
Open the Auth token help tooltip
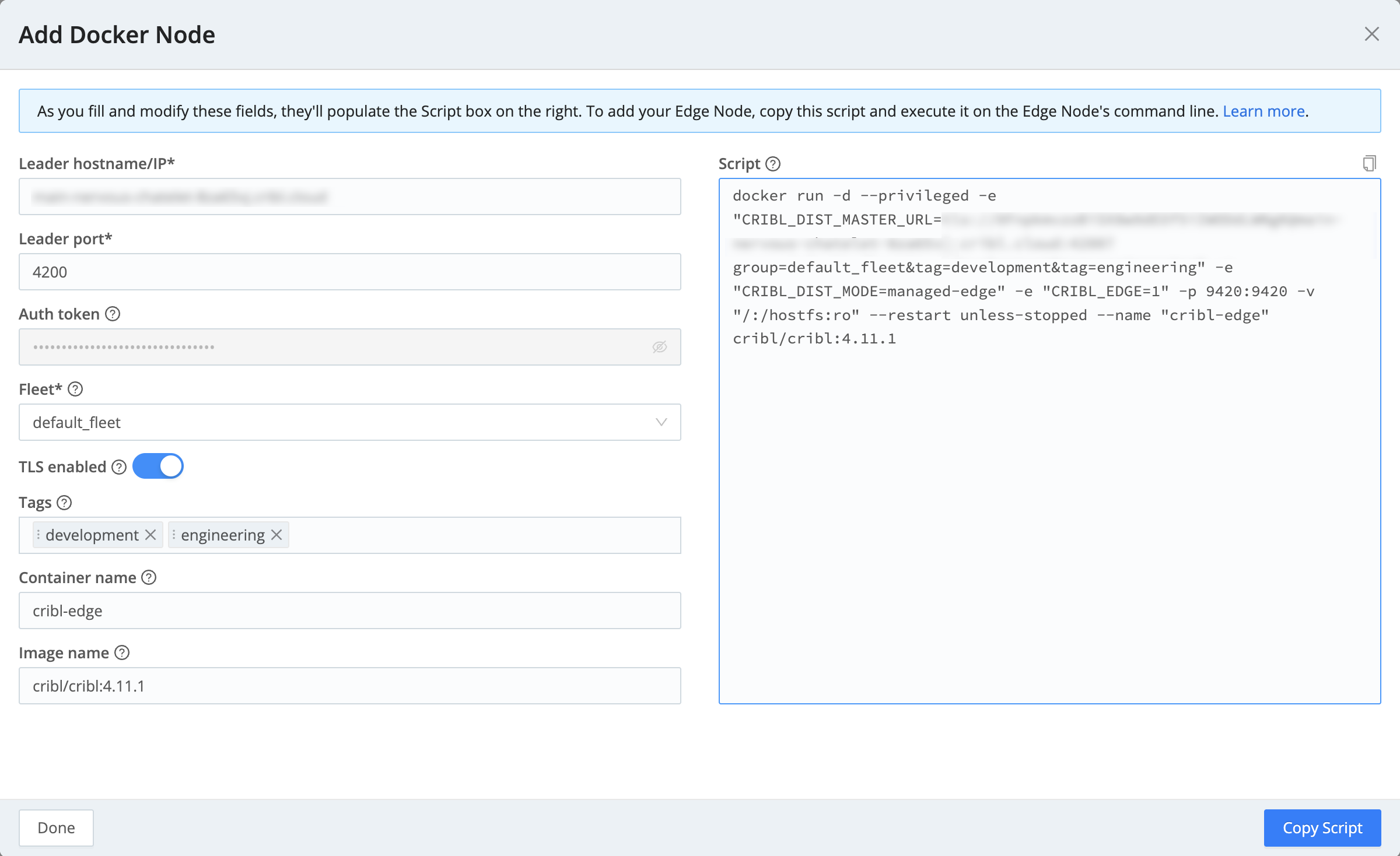point(113,314)
